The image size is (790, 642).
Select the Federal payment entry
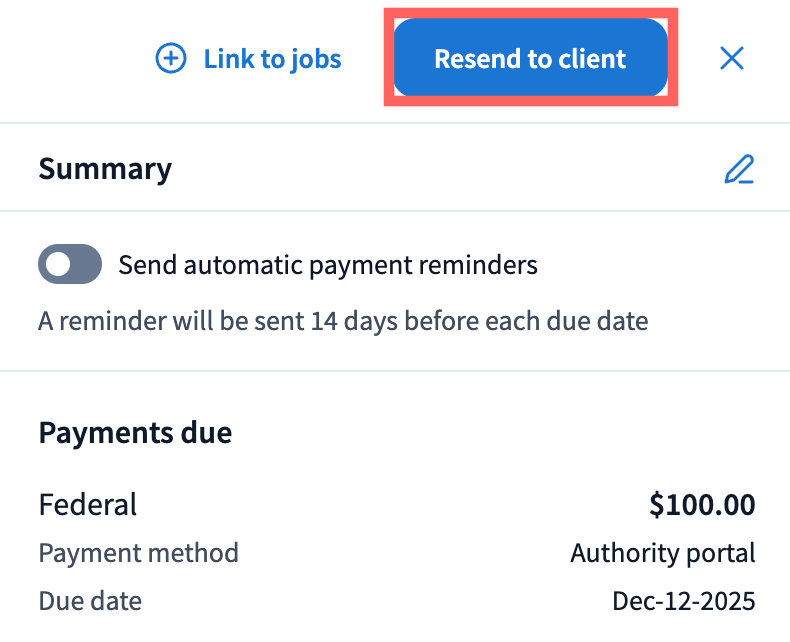tap(88, 505)
